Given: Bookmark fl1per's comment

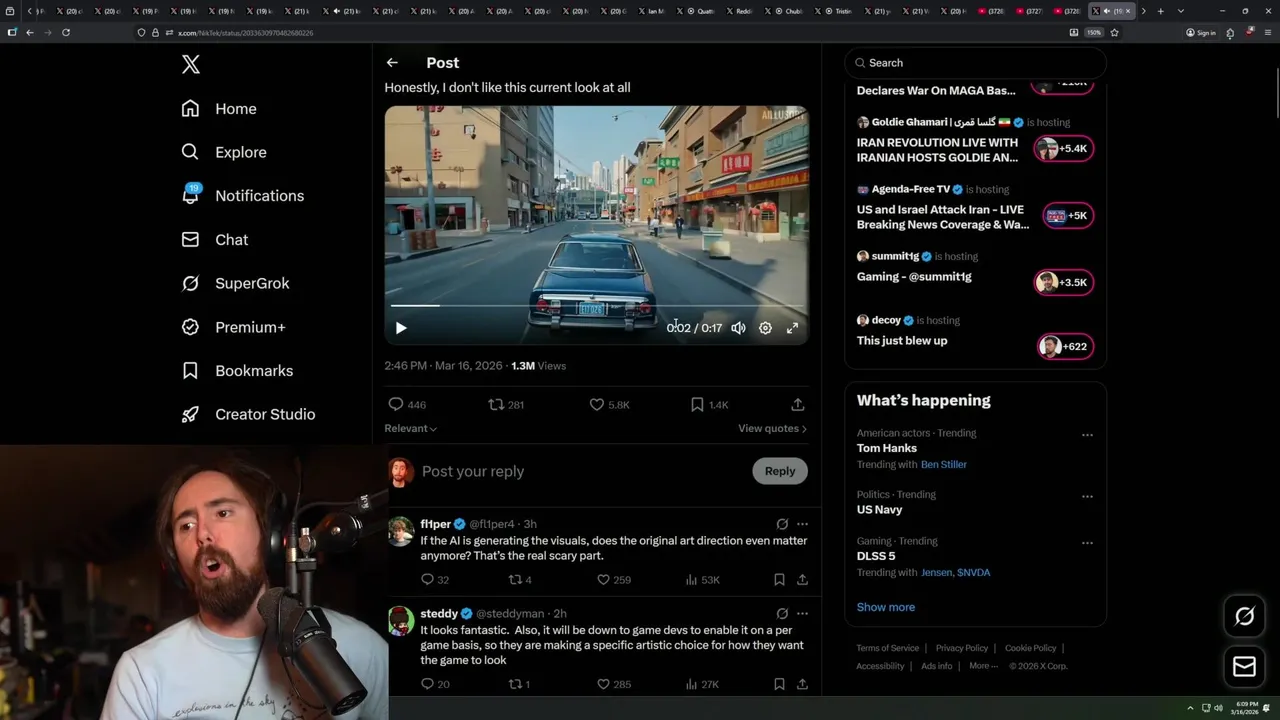Looking at the screenshot, I should (x=779, y=580).
